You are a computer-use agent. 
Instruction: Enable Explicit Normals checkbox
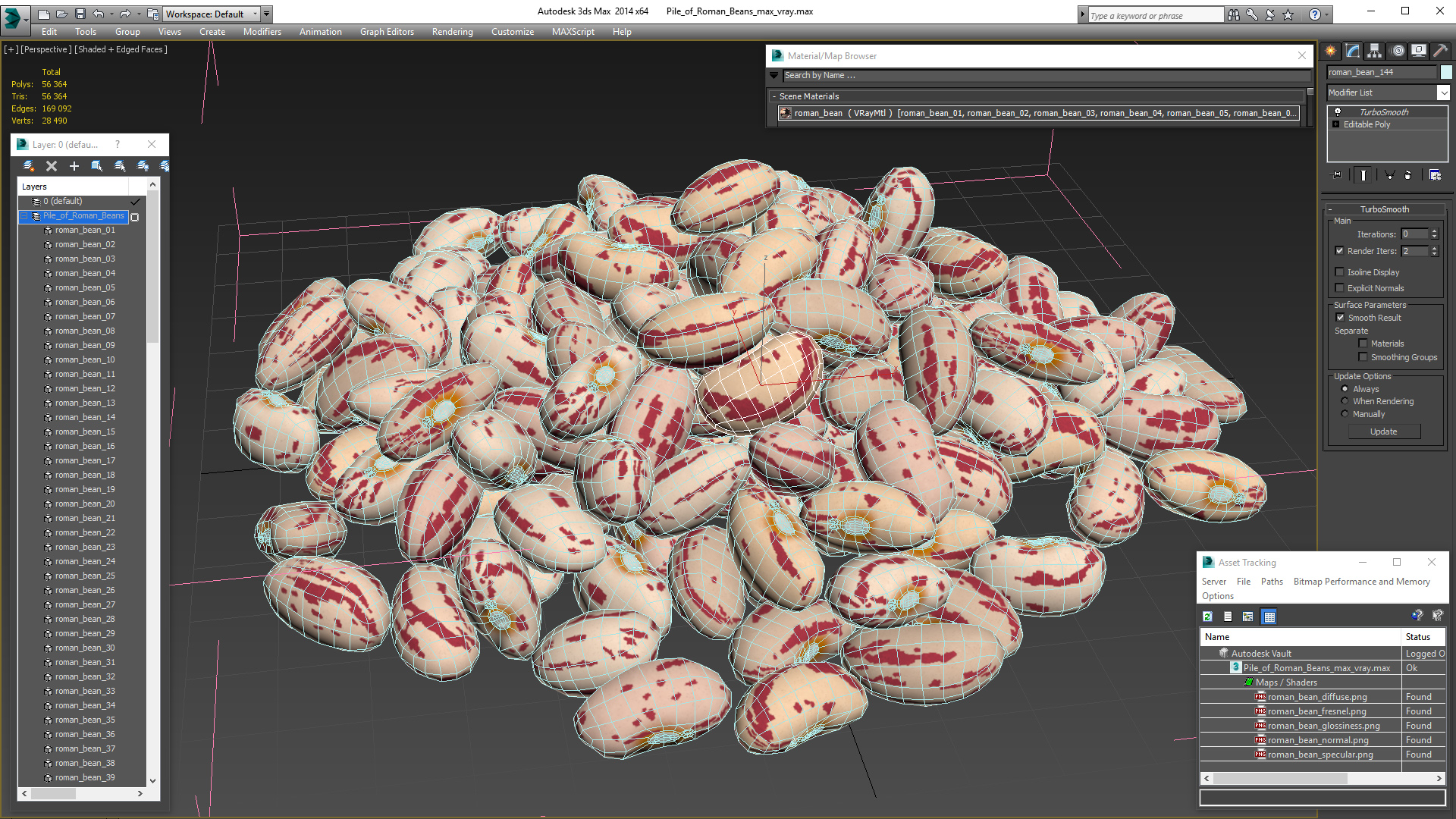pyautogui.click(x=1339, y=288)
